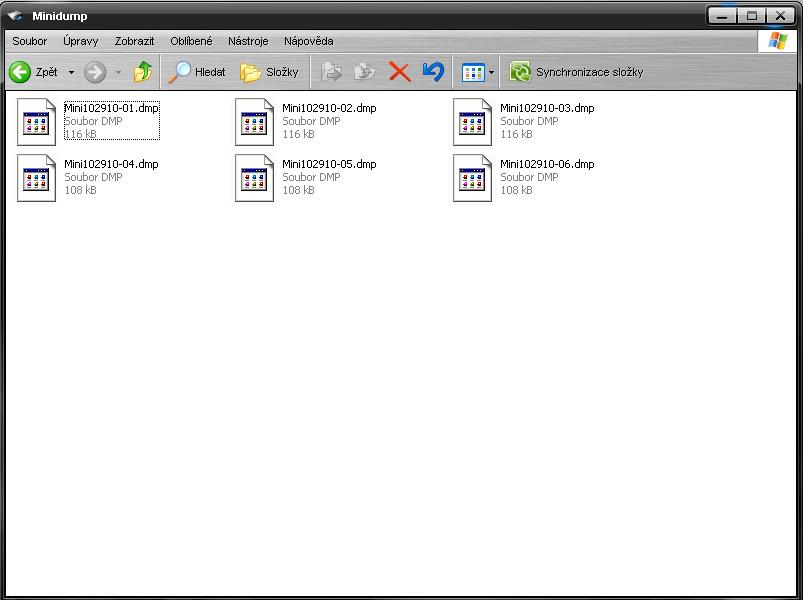This screenshot has width=803, height=600.
Task: Click the views grid icon
Action: 473,72
